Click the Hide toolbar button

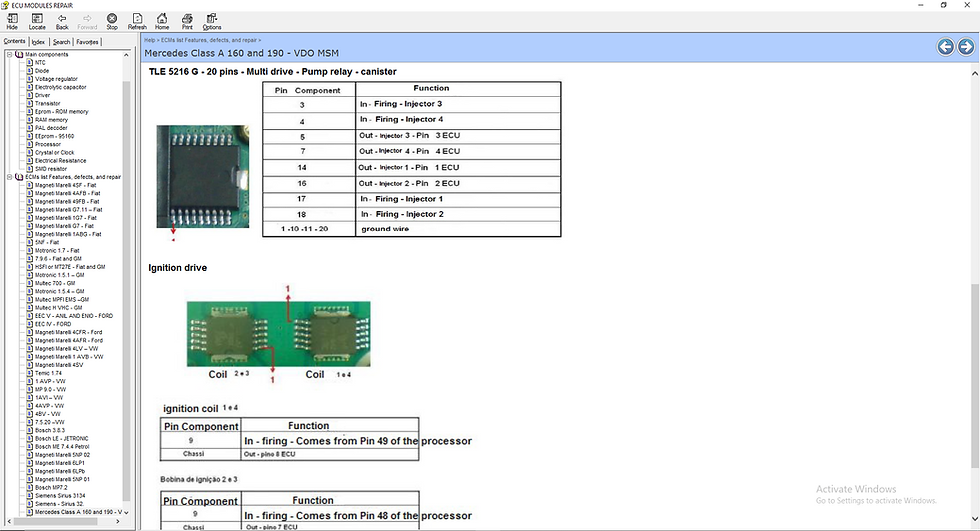(x=12, y=21)
